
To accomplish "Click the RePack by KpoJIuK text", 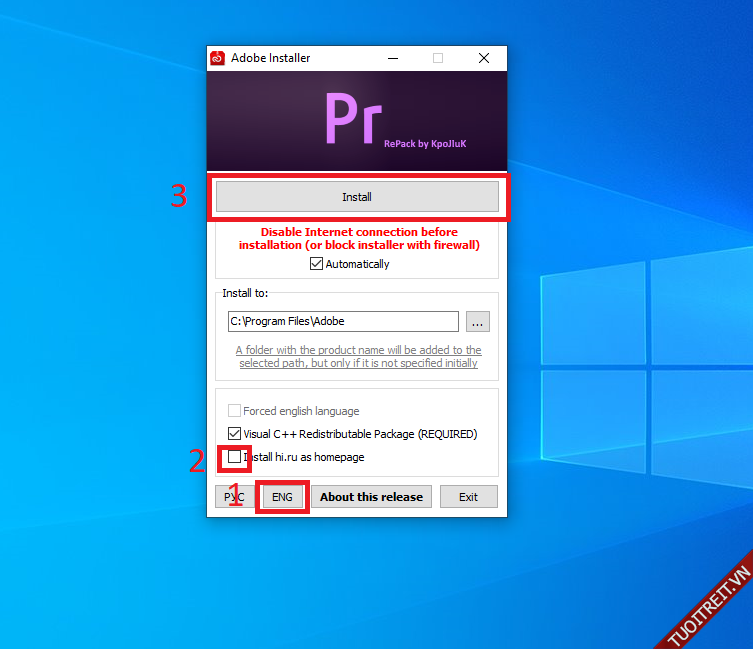I will [x=425, y=144].
